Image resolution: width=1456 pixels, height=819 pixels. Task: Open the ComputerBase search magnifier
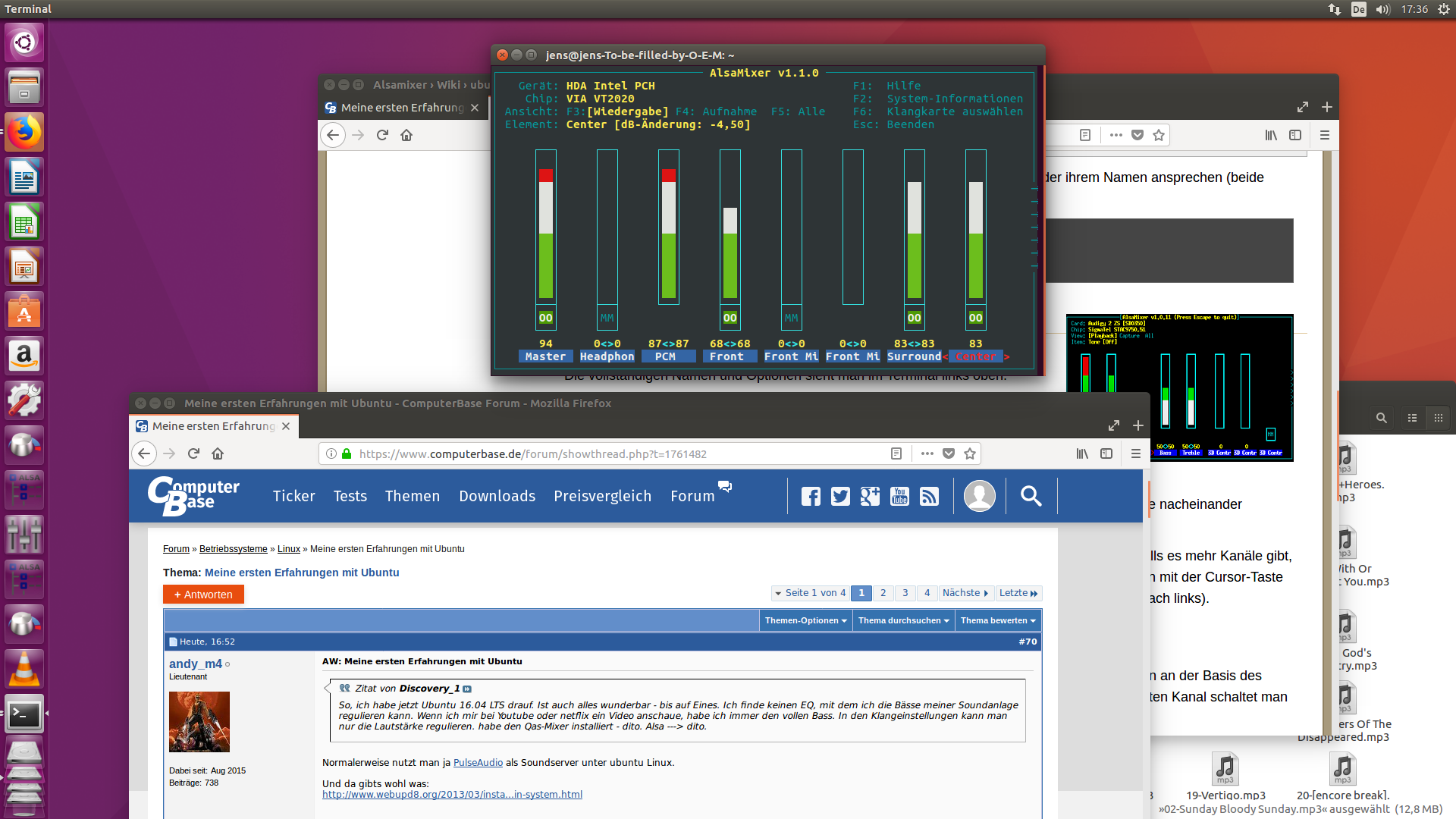pos(1031,496)
